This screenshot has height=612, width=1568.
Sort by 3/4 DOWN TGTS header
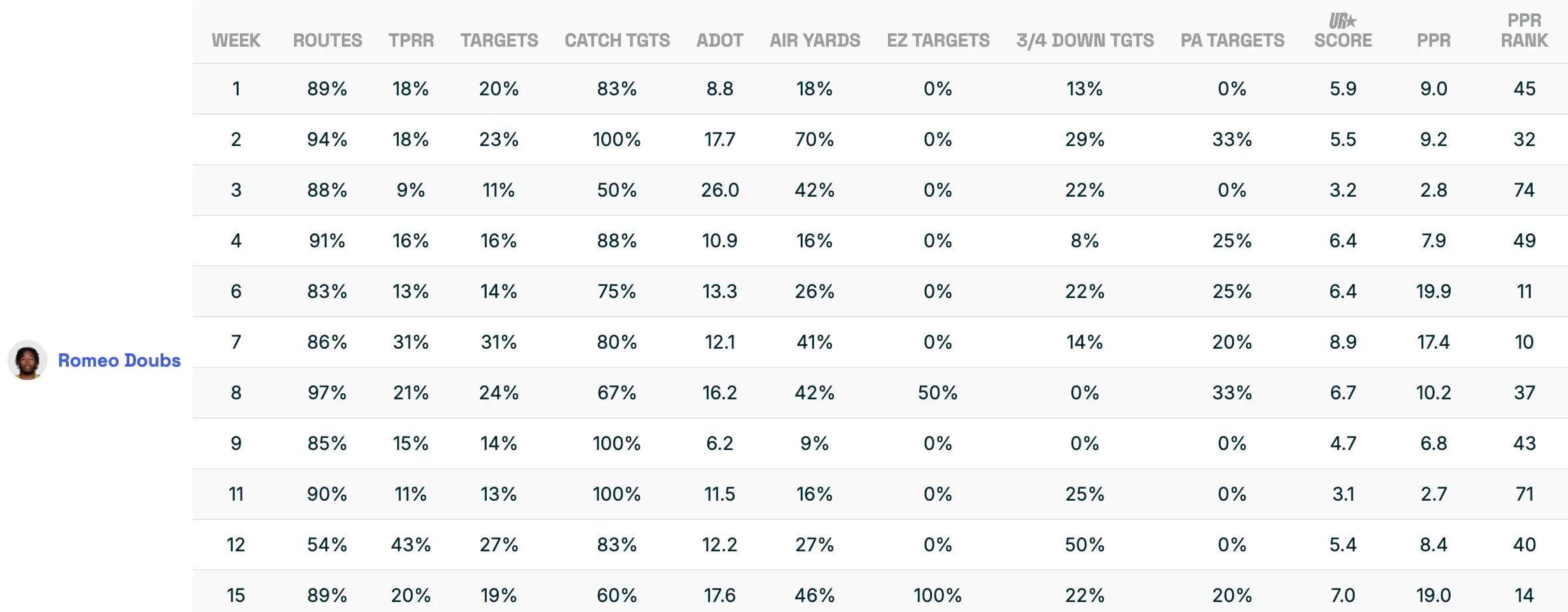click(x=1085, y=41)
